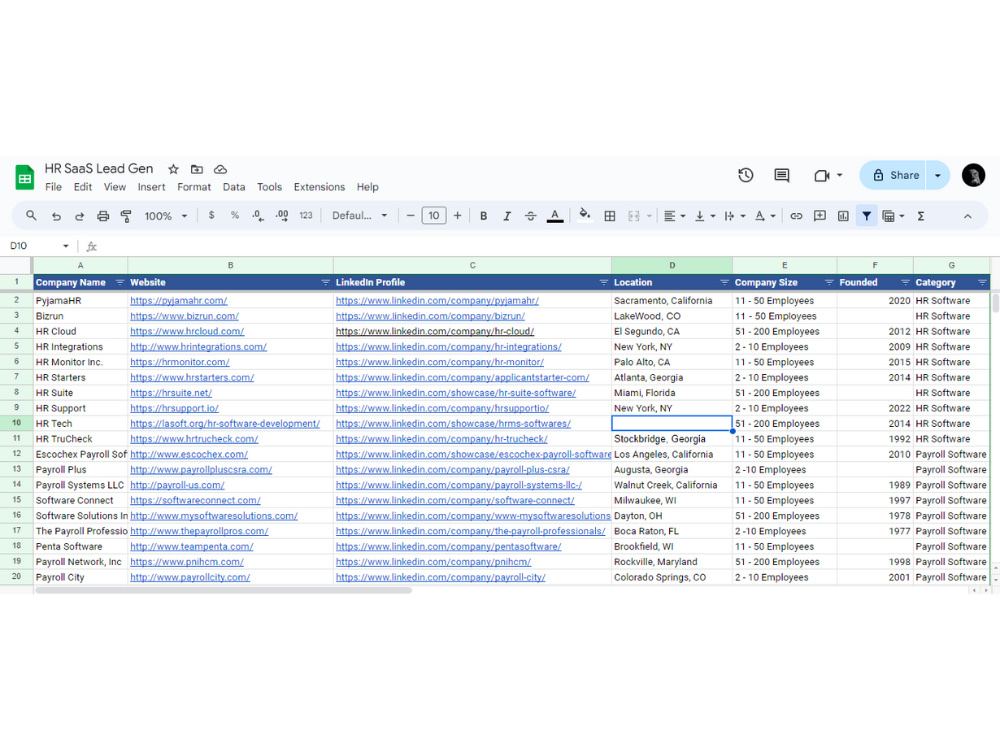Open the fill color picker
1000x750 pixels.
pos(584,215)
